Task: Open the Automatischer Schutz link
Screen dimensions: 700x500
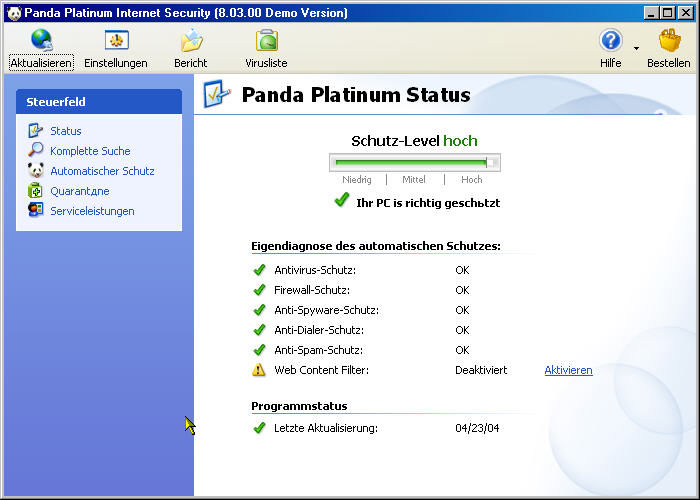Action: point(102,171)
